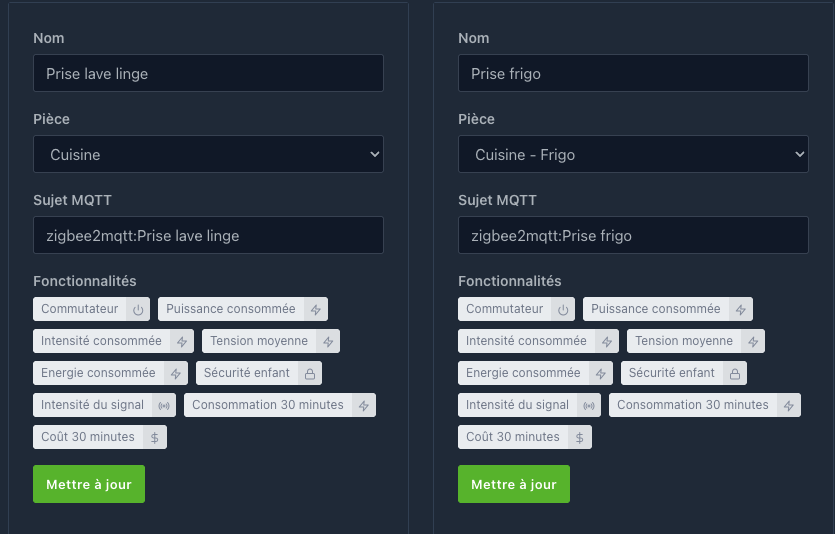
Task: Click power icon on Prise lave linge Commutateur tag
Action: coord(138,310)
